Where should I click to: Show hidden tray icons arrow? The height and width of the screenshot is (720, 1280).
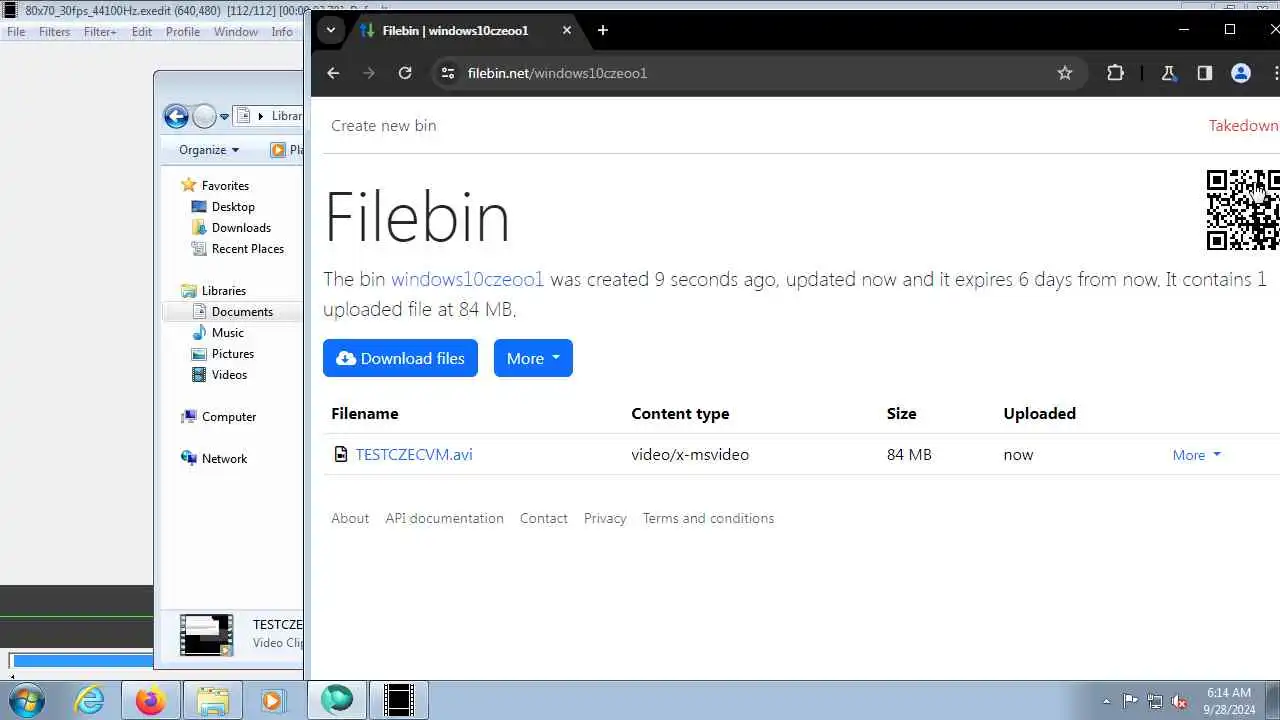coord(1106,701)
